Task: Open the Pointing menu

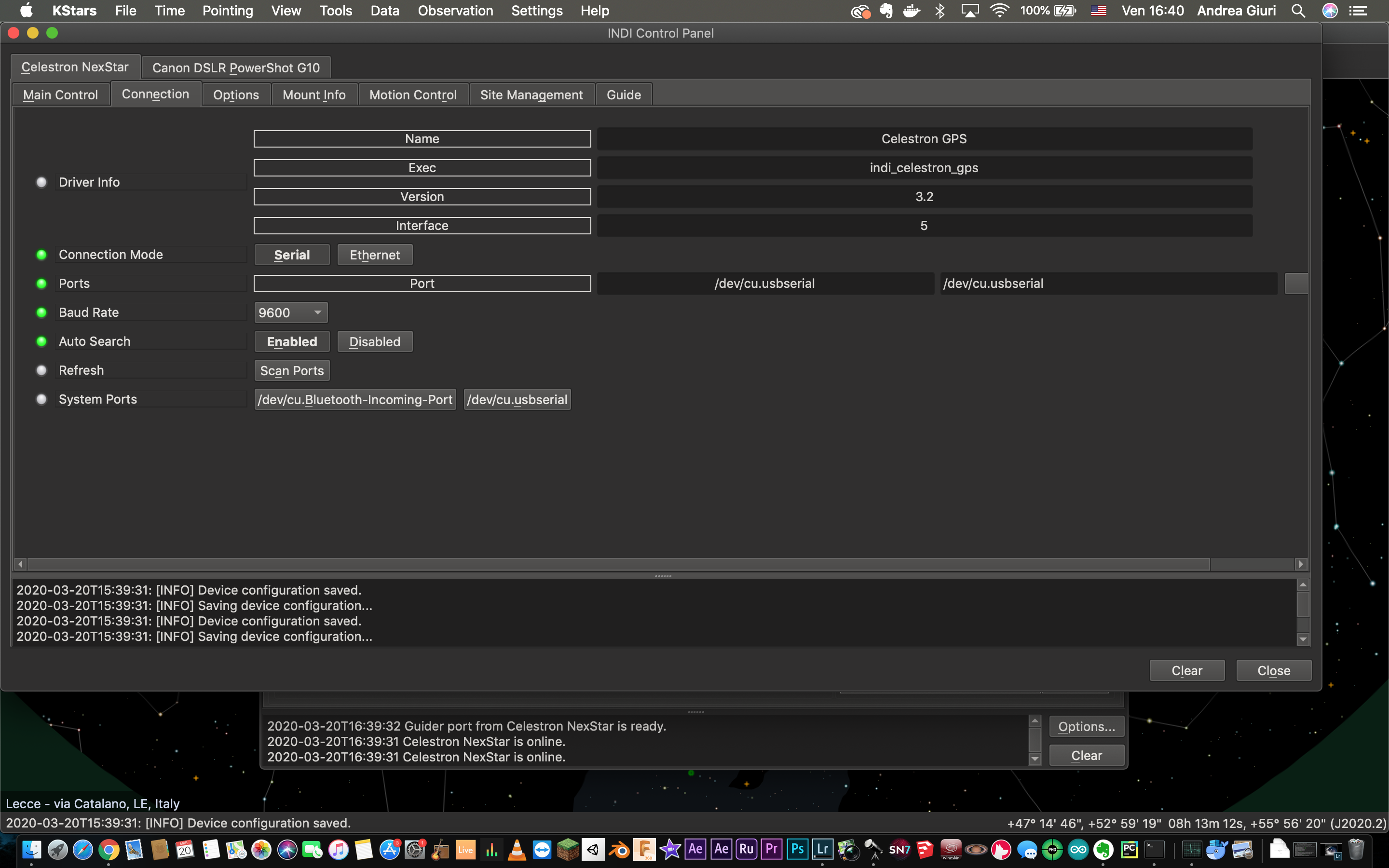Action: pos(228,10)
